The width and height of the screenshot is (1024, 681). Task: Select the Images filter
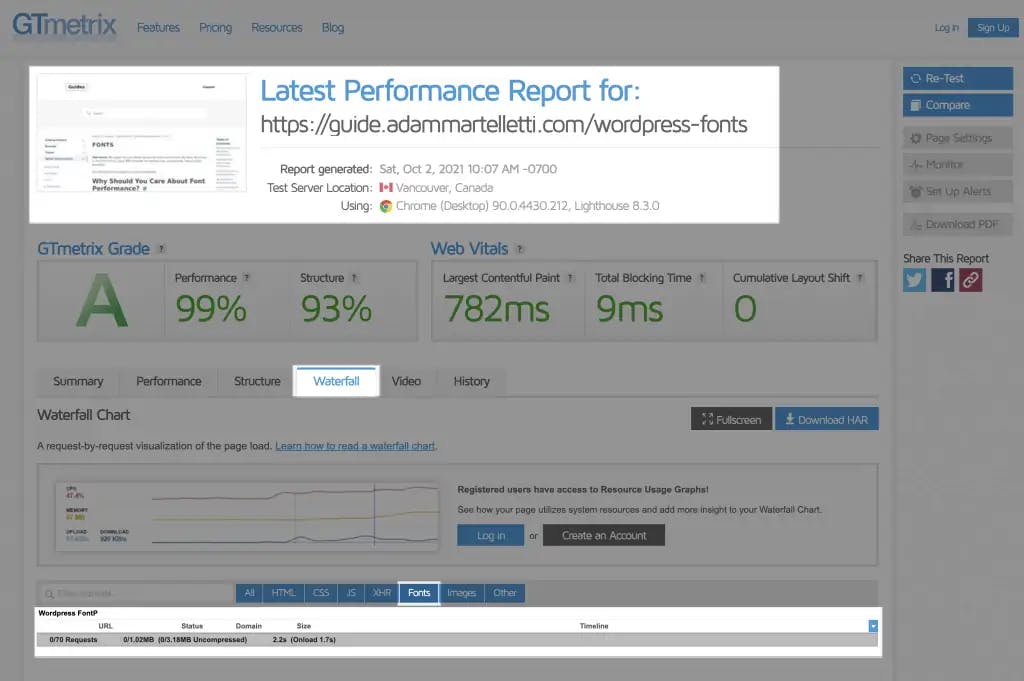(x=462, y=593)
